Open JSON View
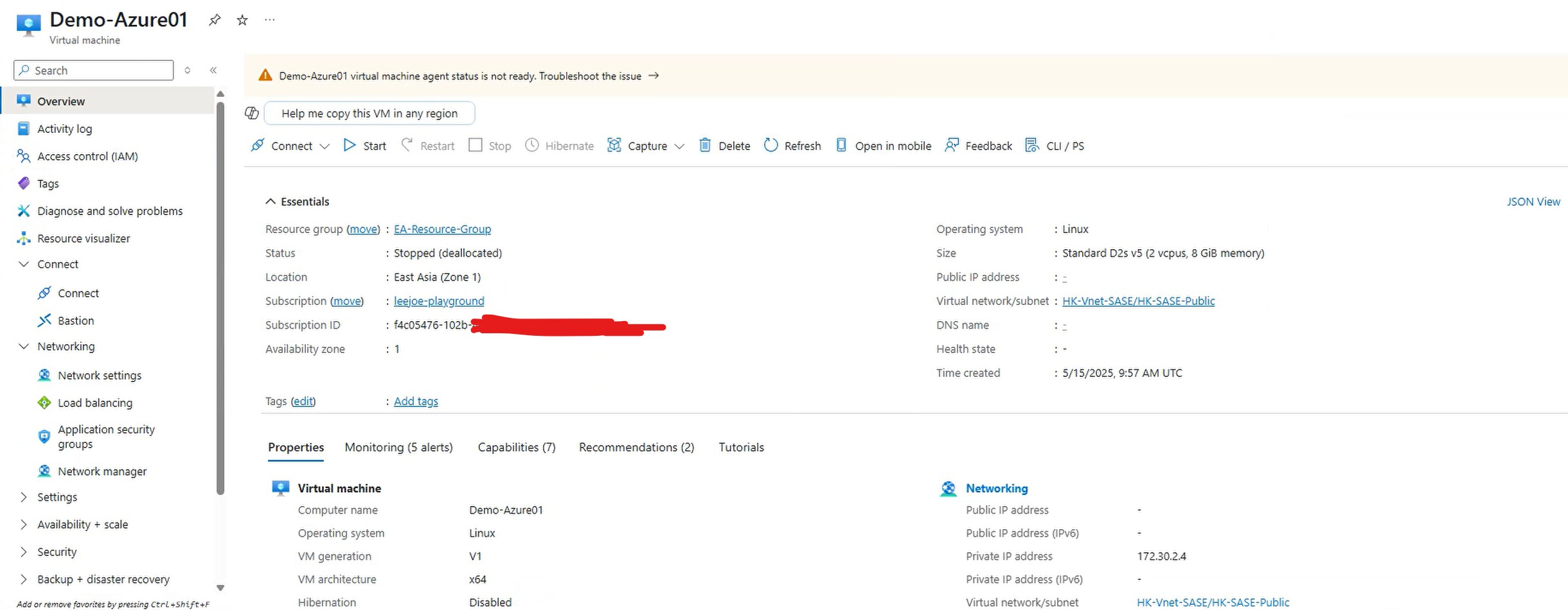Image resolution: width=1568 pixels, height=610 pixels. tap(1533, 202)
